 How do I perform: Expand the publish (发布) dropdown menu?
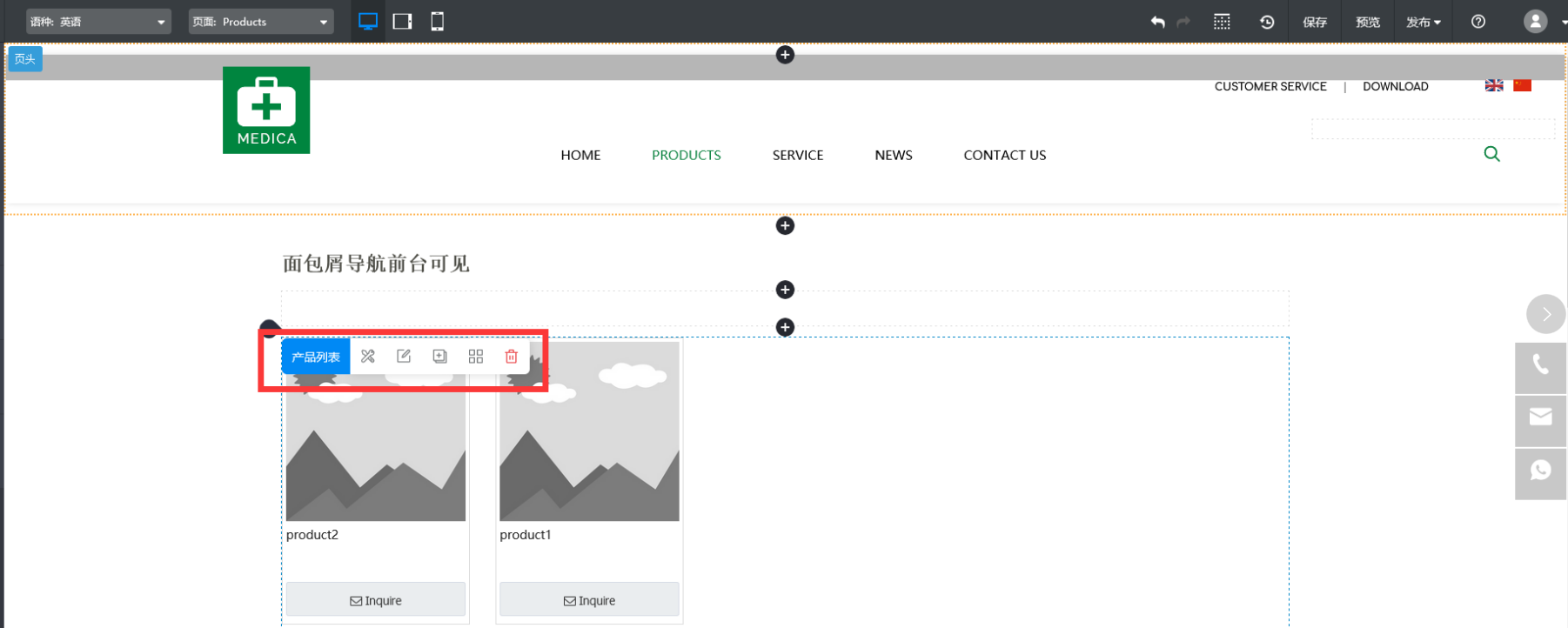(x=1423, y=22)
